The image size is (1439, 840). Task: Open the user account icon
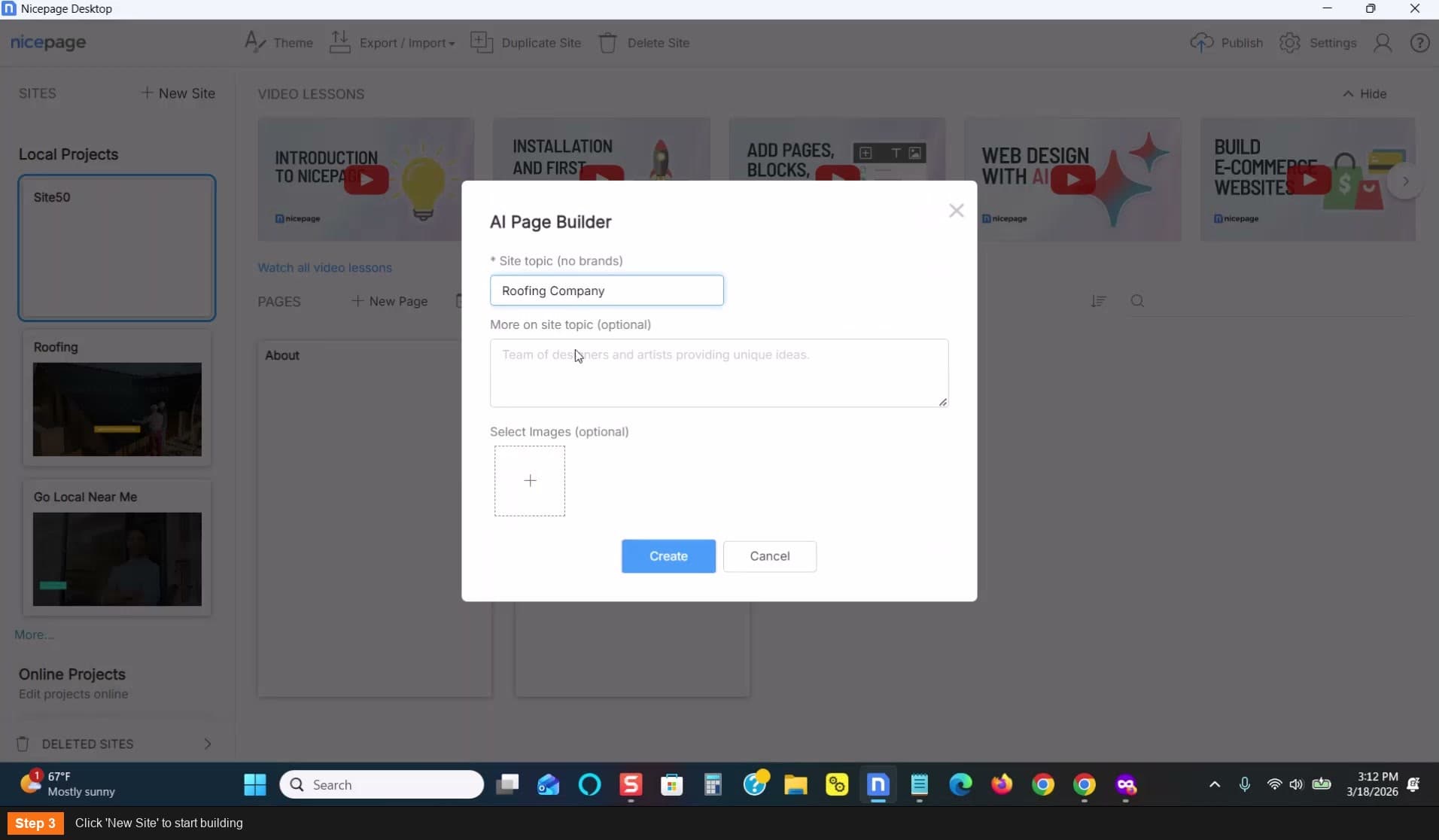1383,43
